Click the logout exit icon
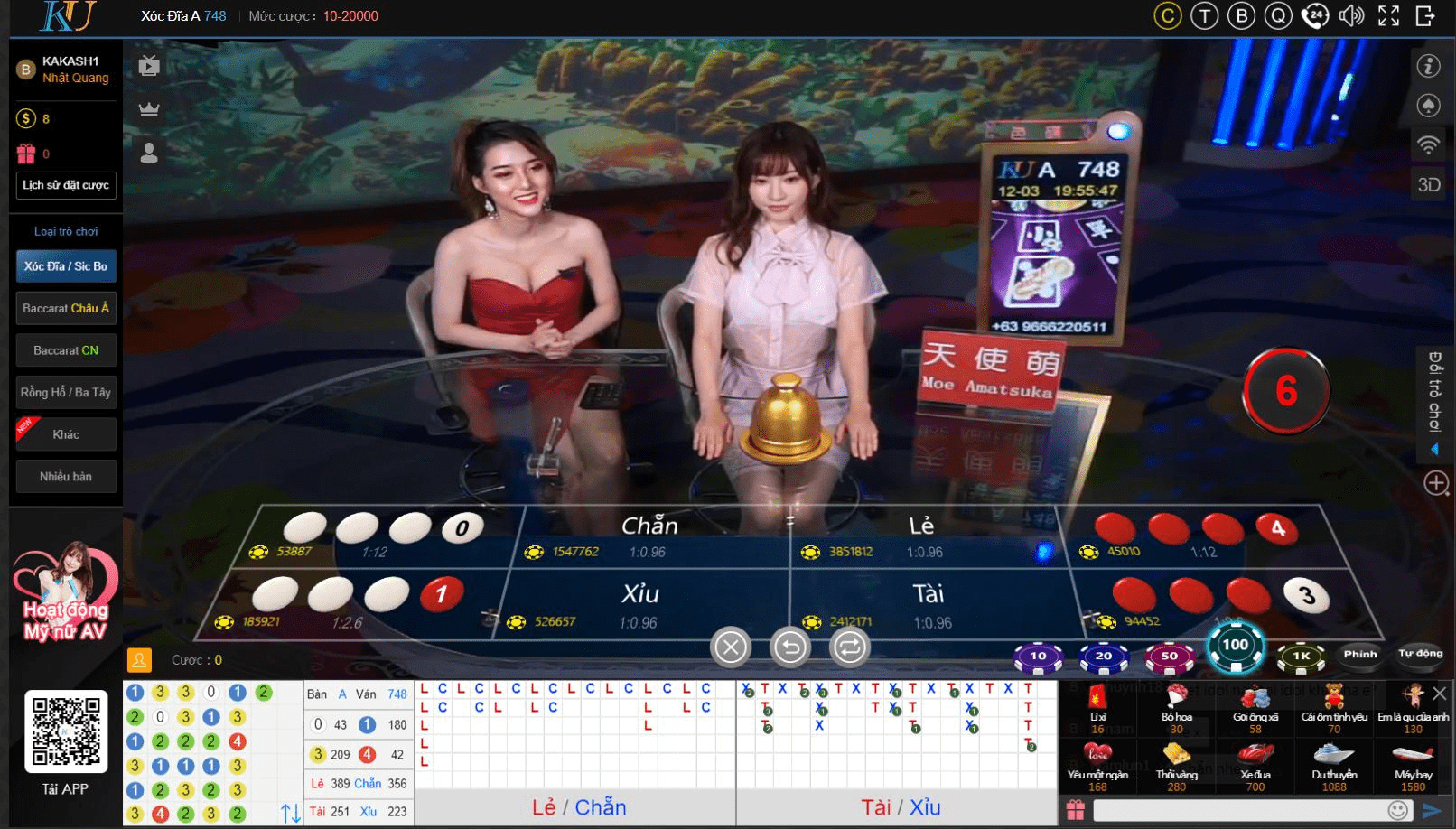This screenshot has height=829, width=1456. [x=1425, y=16]
